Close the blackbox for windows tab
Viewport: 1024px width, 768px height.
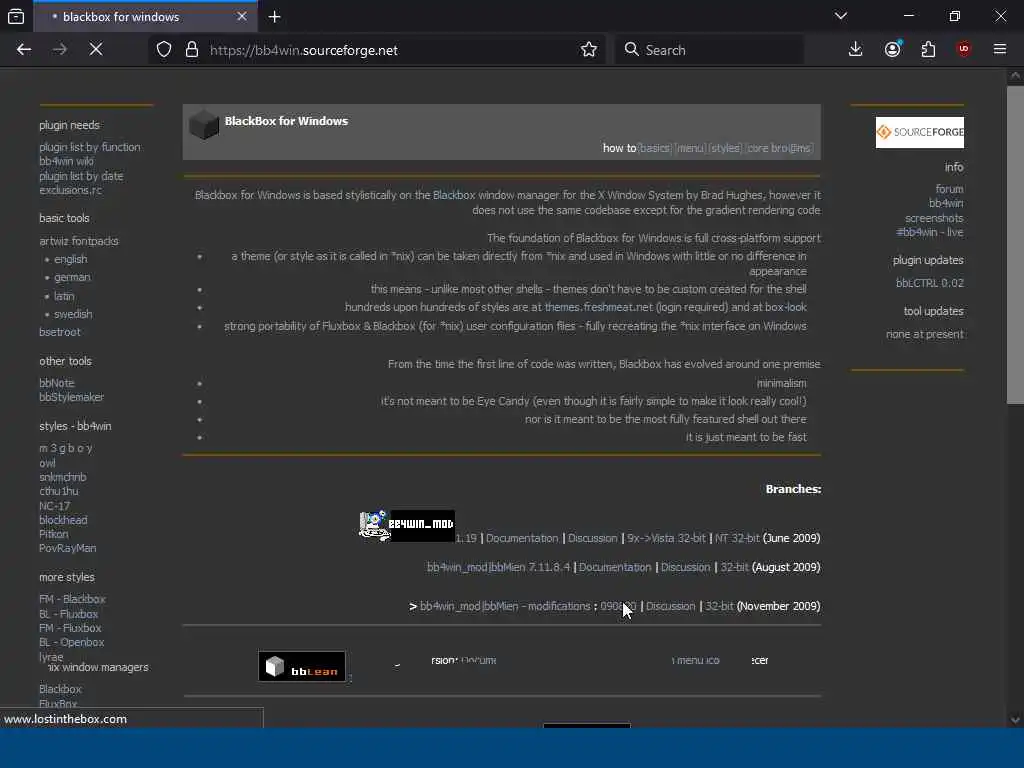242,16
